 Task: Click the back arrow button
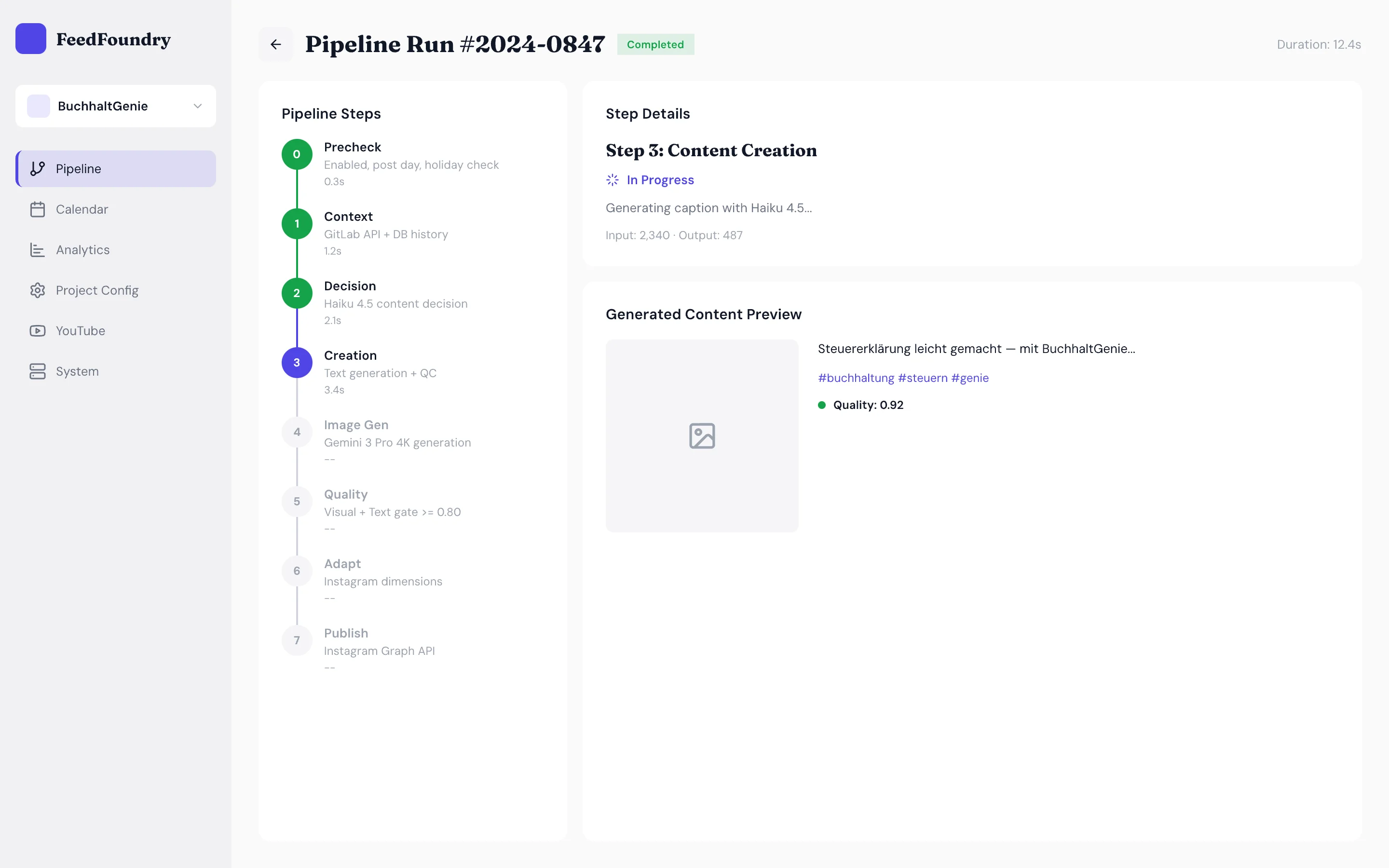pyautogui.click(x=275, y=44)
